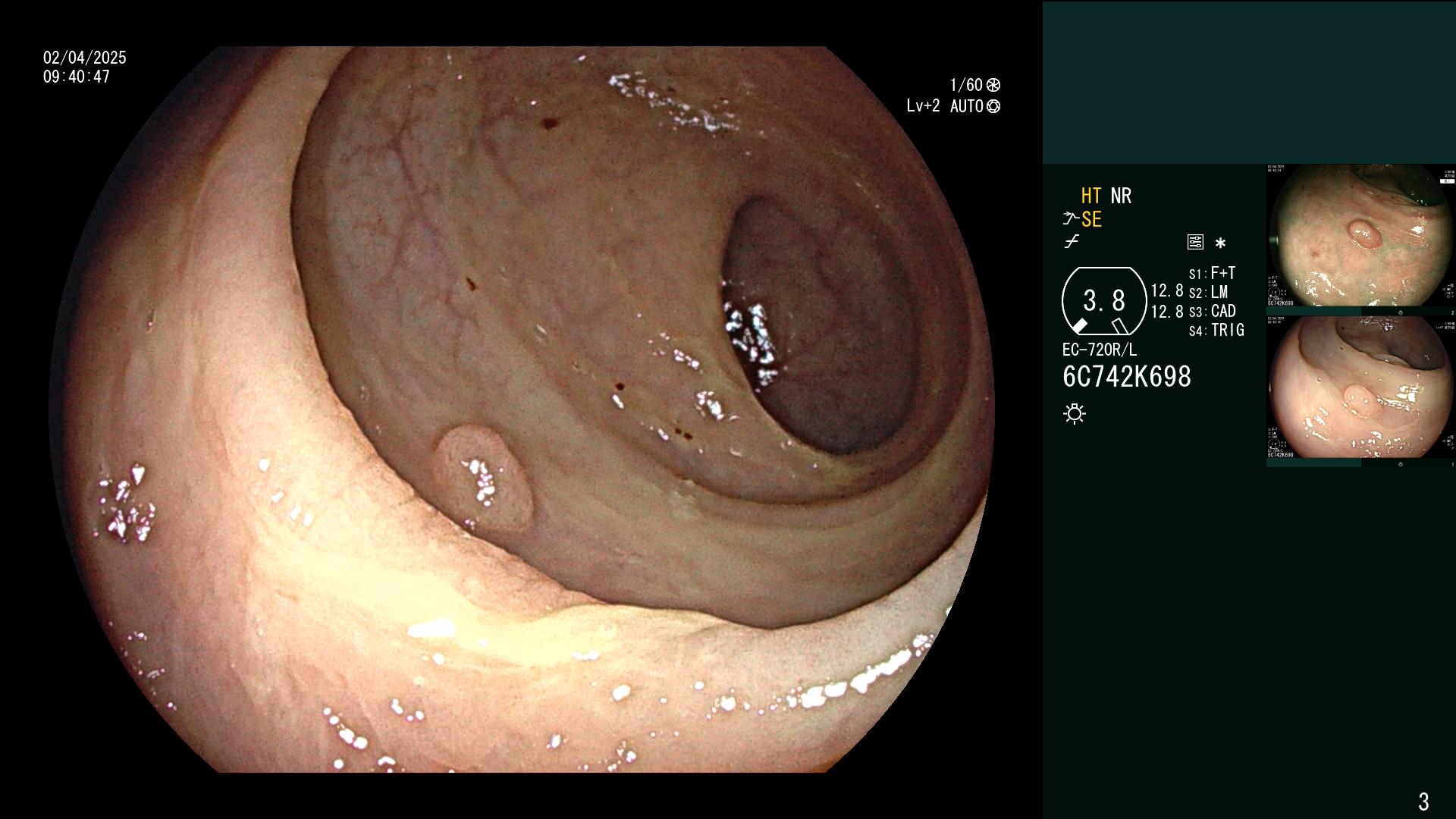Select the S3: CAD switch assignment

[1212, 311]
